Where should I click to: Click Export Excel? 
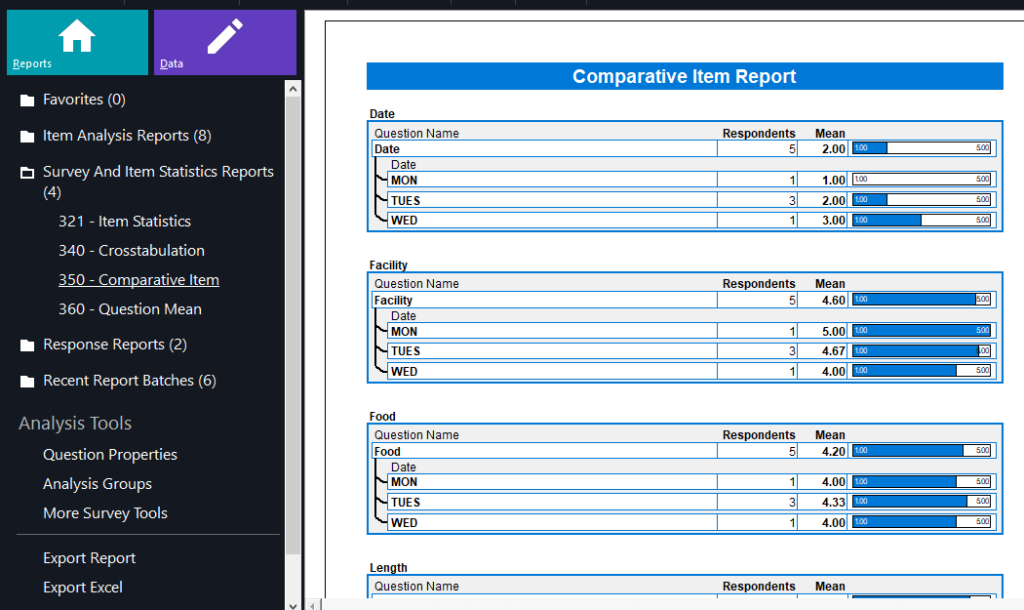pos(82,587)
